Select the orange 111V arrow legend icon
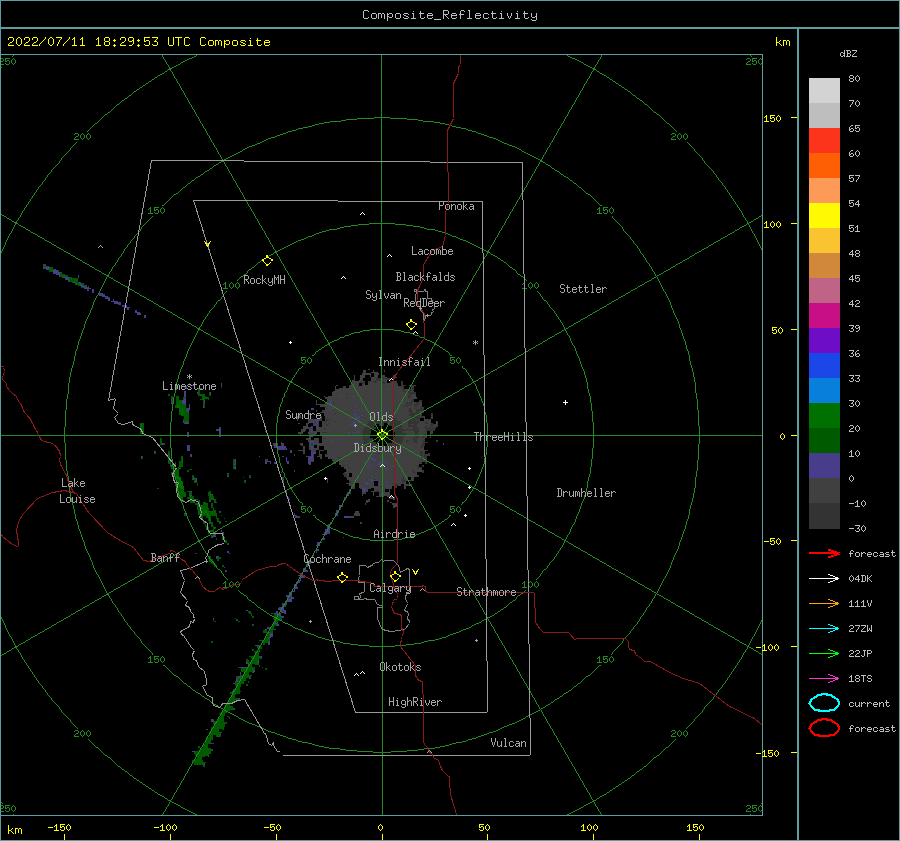Image resolution: width=900 pixels, height=841 pixels. pyautogui.click(x=824, y=603)
